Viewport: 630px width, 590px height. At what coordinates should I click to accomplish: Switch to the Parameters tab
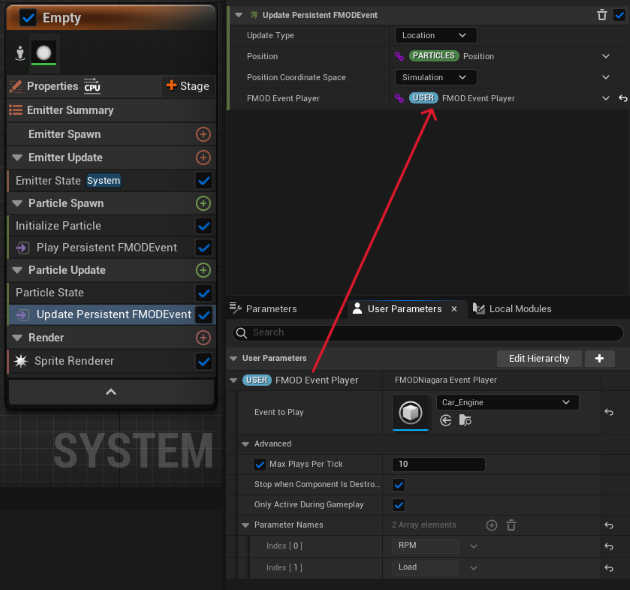tap(264, 309)
